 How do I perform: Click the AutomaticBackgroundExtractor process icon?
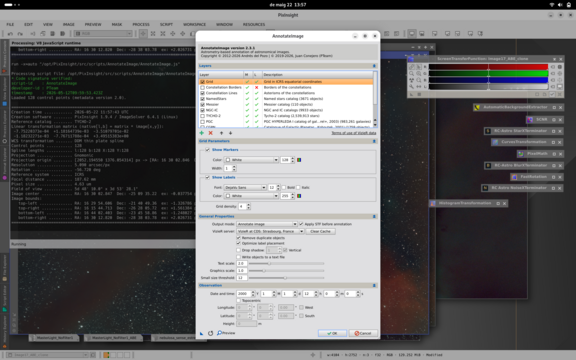[x=477, y=107]
